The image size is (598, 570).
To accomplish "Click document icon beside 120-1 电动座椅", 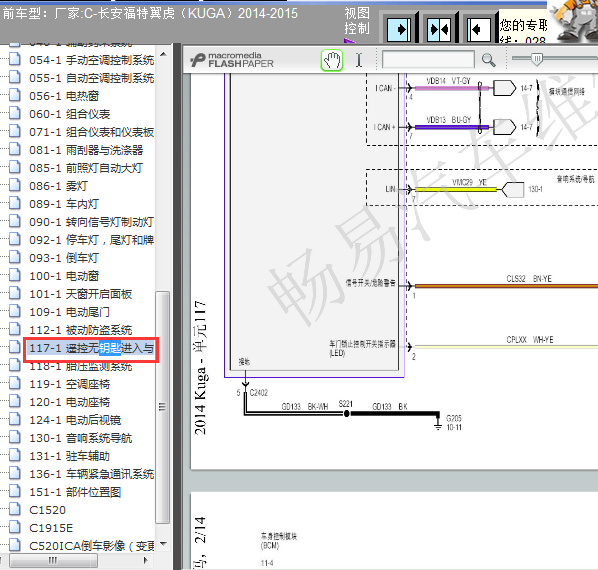I will pyautogui.click(x=14, y=401).
